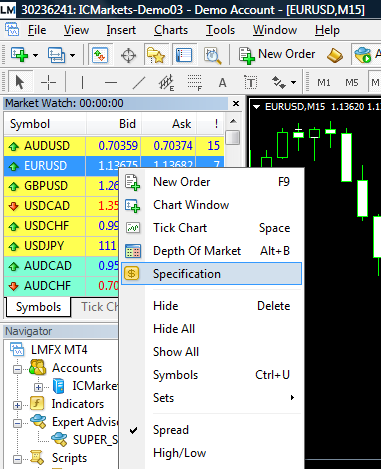Switch chart to M1 timeframe
The width and height of the screenshot is (381, 469).
(x=323, y=82)
